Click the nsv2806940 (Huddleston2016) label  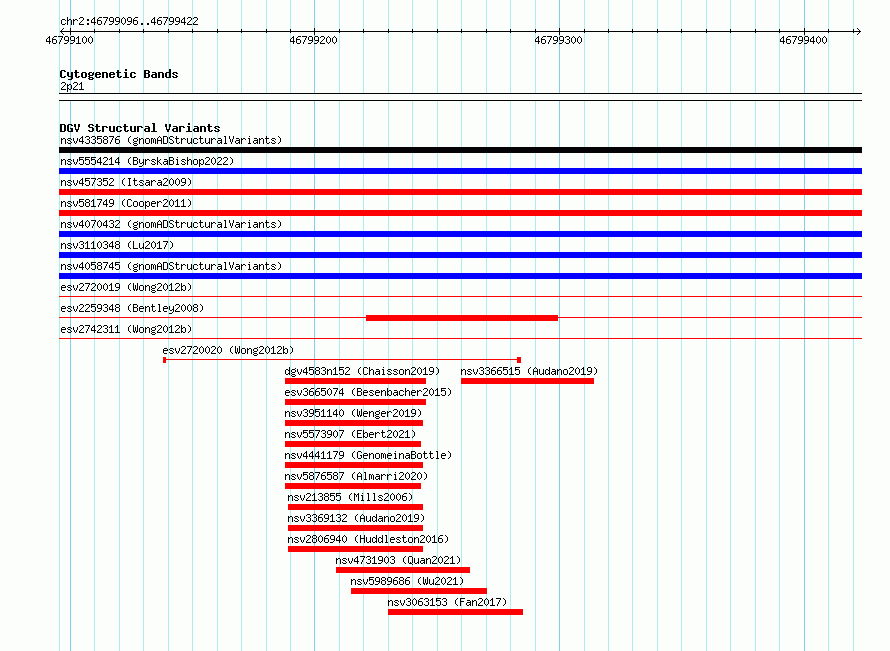[368, 539]
